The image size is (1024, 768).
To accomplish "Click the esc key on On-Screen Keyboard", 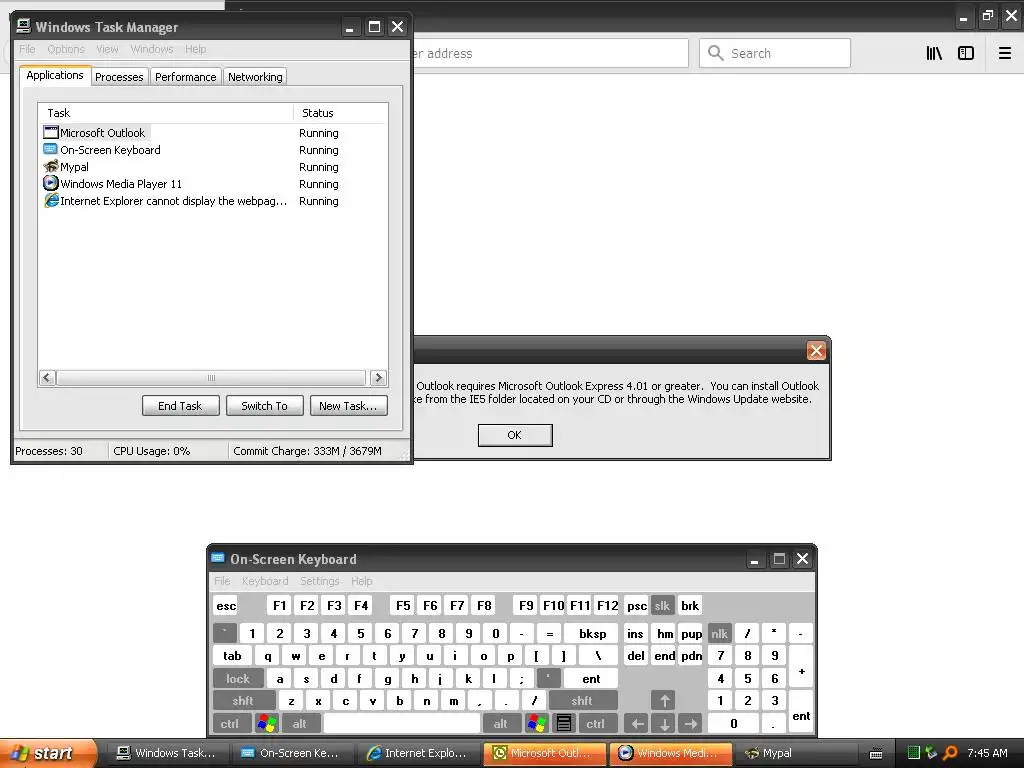I will point(226,605).
